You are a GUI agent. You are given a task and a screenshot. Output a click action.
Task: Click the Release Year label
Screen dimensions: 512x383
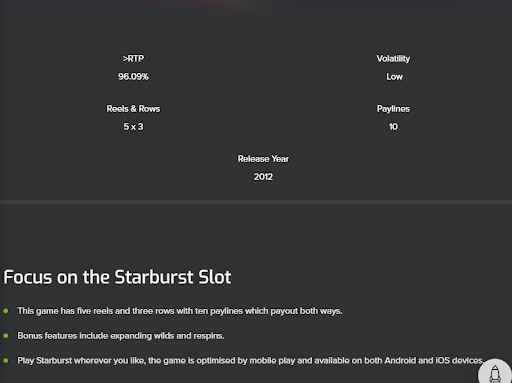click(x=263, y=159)
